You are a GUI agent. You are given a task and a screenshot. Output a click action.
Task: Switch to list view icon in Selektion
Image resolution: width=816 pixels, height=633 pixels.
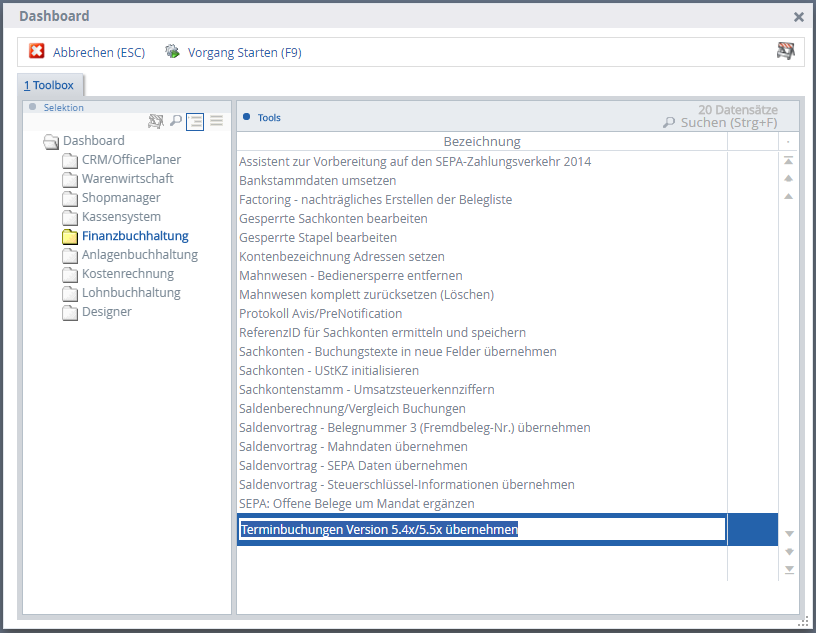pyautogui.click(x=216, y=121)
